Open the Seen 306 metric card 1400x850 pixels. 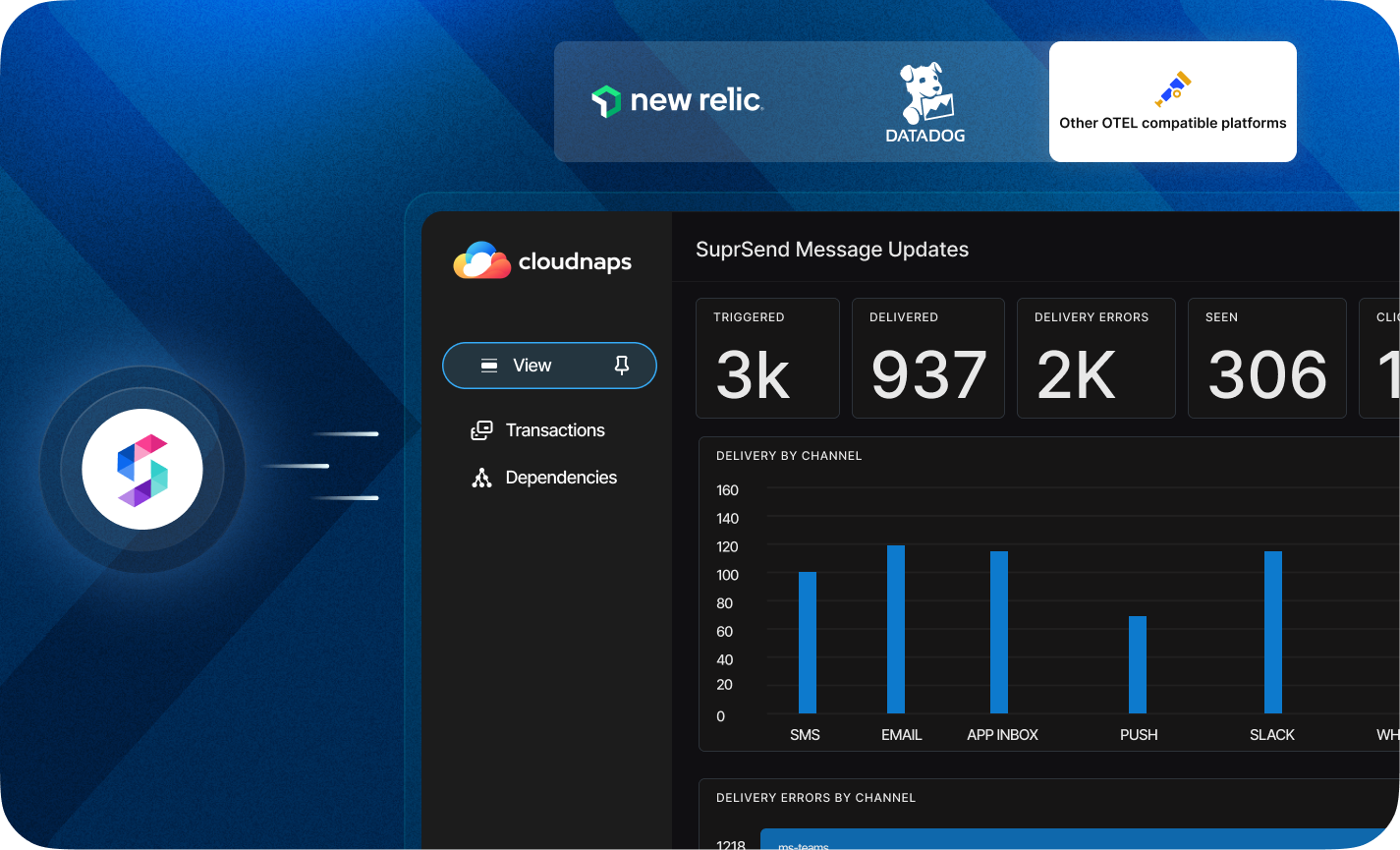pyautogui.click(x=1267, y=359)
